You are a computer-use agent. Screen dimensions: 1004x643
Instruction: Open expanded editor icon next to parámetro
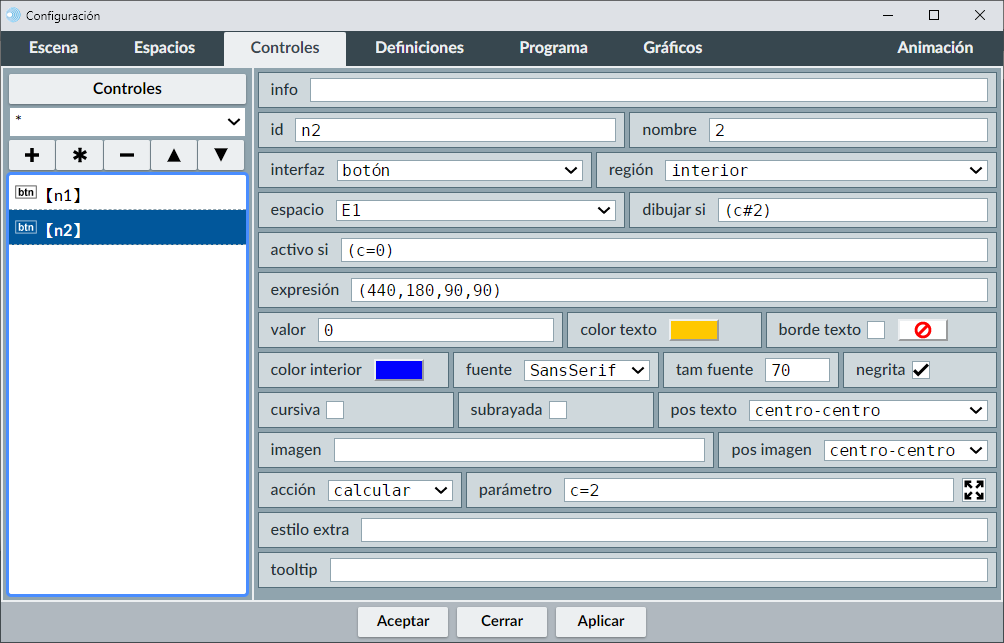974,490
